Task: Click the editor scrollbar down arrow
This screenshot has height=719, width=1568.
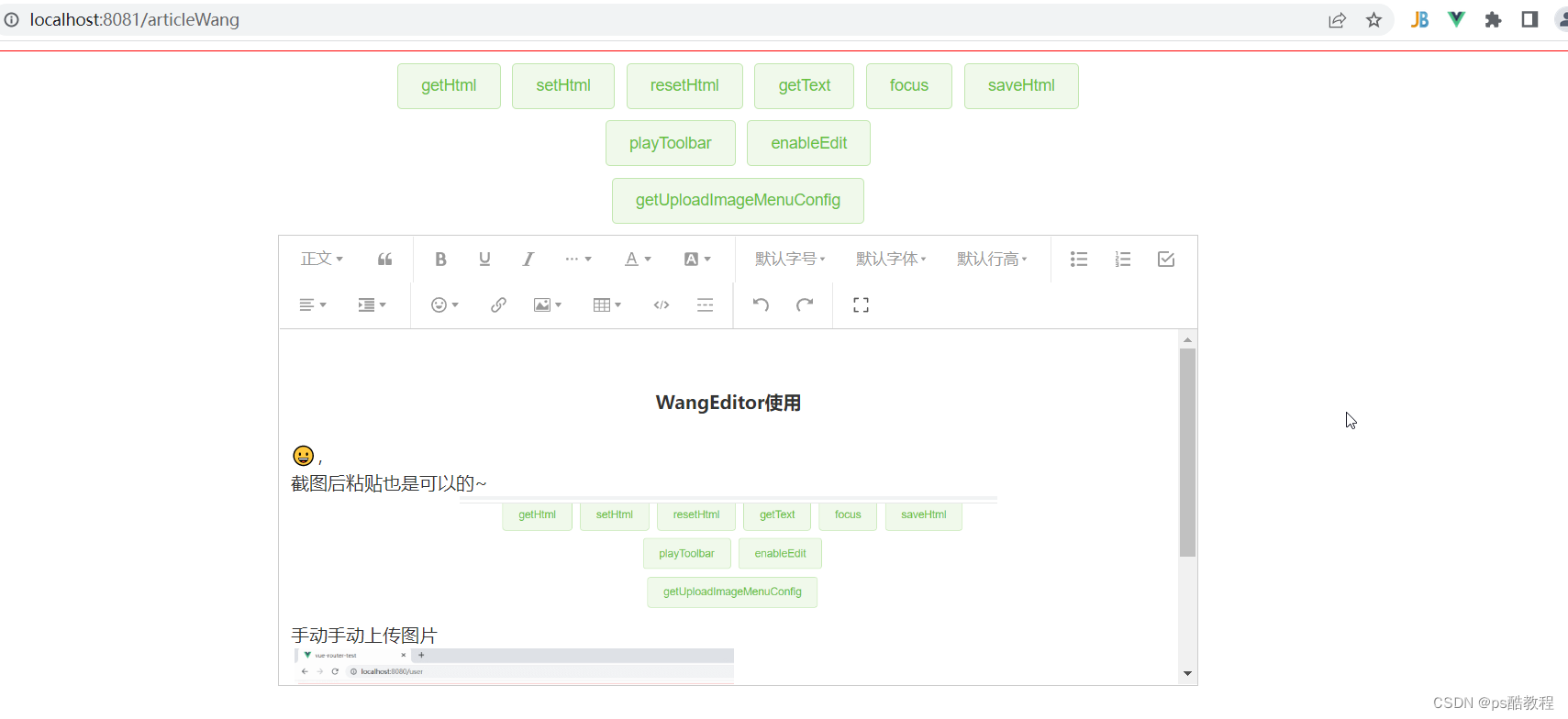Action: tap(1187, 674)
